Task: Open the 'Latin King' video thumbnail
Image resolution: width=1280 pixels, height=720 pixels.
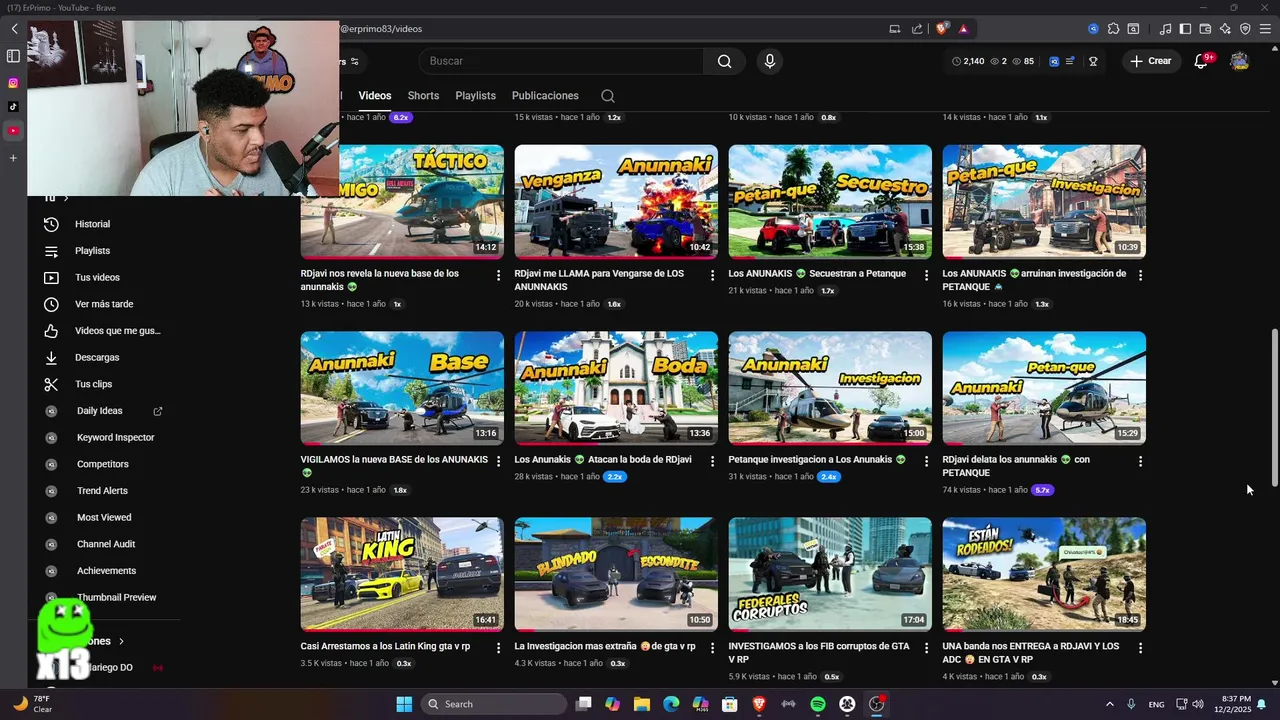Action: coord(402,574)
